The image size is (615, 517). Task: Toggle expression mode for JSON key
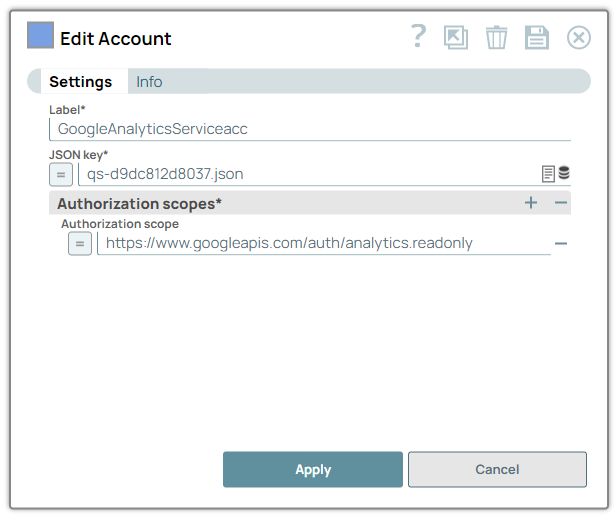click(x=60, y=174)
